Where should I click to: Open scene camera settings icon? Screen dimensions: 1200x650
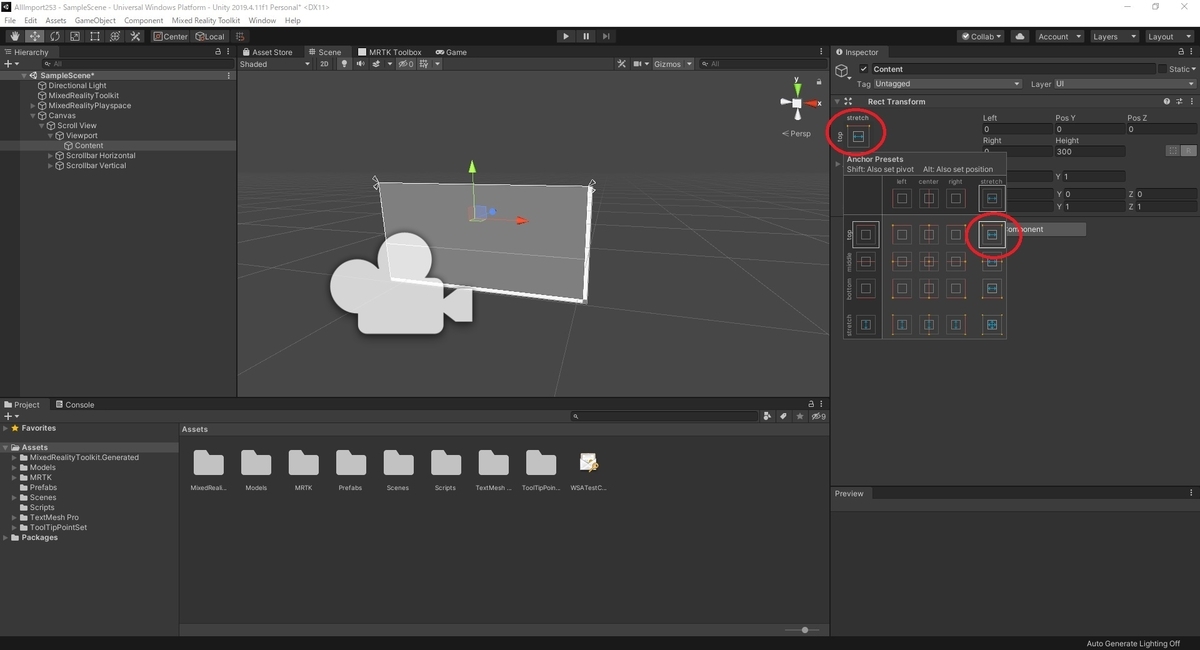point(640,64)
